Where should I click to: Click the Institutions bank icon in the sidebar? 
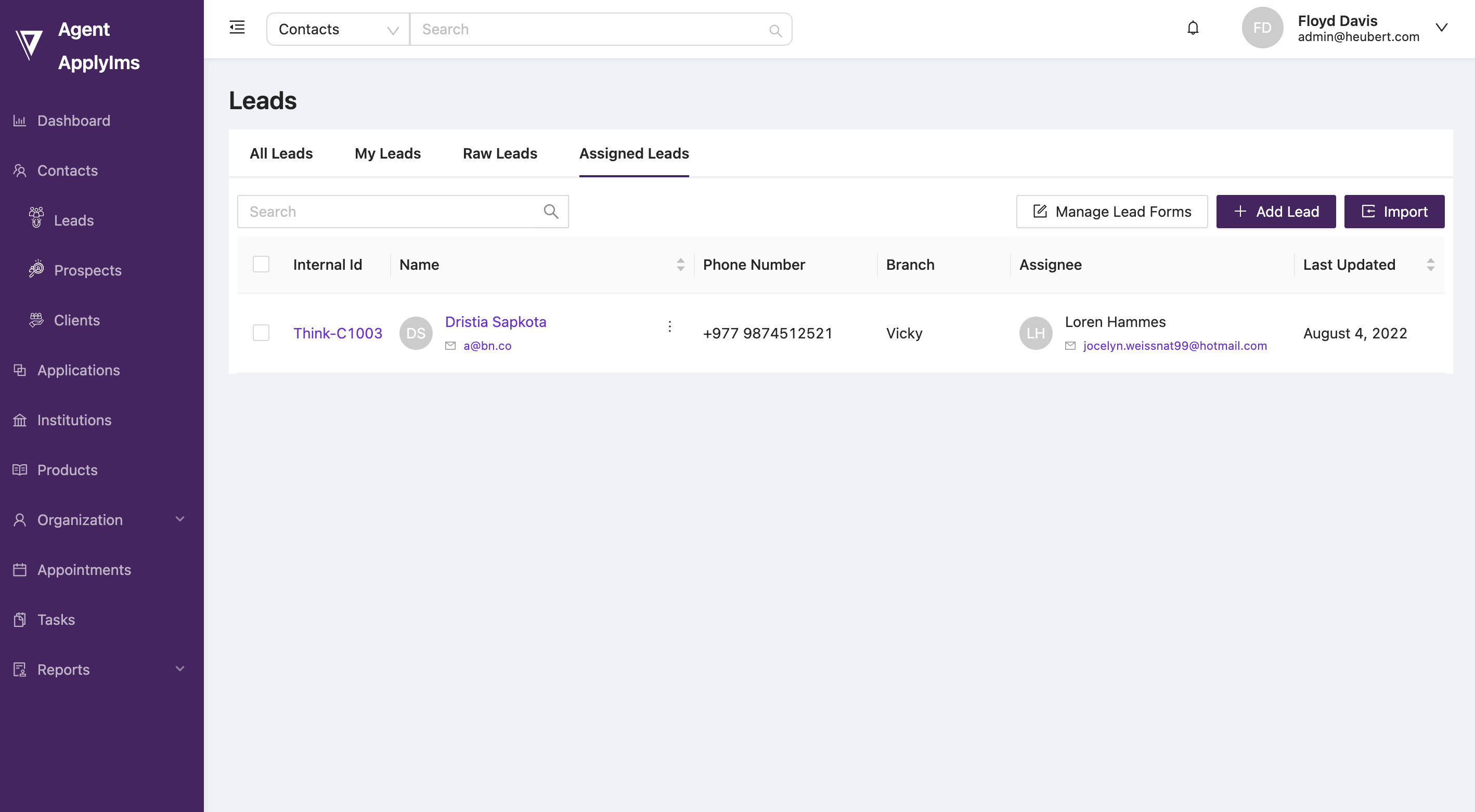coord(19,420)
